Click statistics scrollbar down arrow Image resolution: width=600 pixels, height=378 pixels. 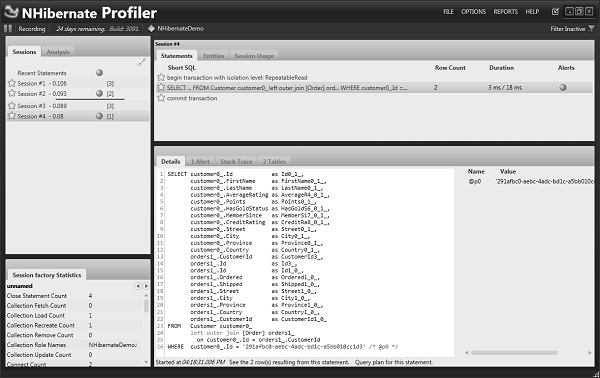[x=146, y=362]
